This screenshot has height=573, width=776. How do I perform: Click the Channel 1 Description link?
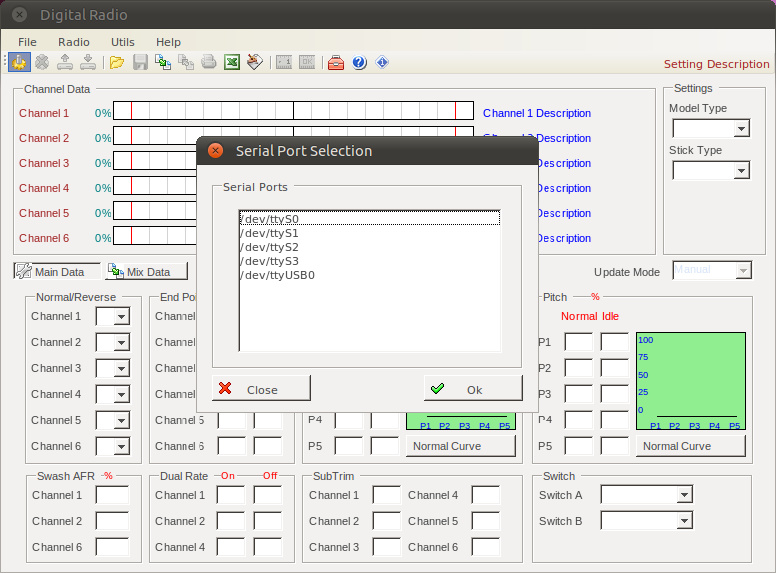click(536, 113)
